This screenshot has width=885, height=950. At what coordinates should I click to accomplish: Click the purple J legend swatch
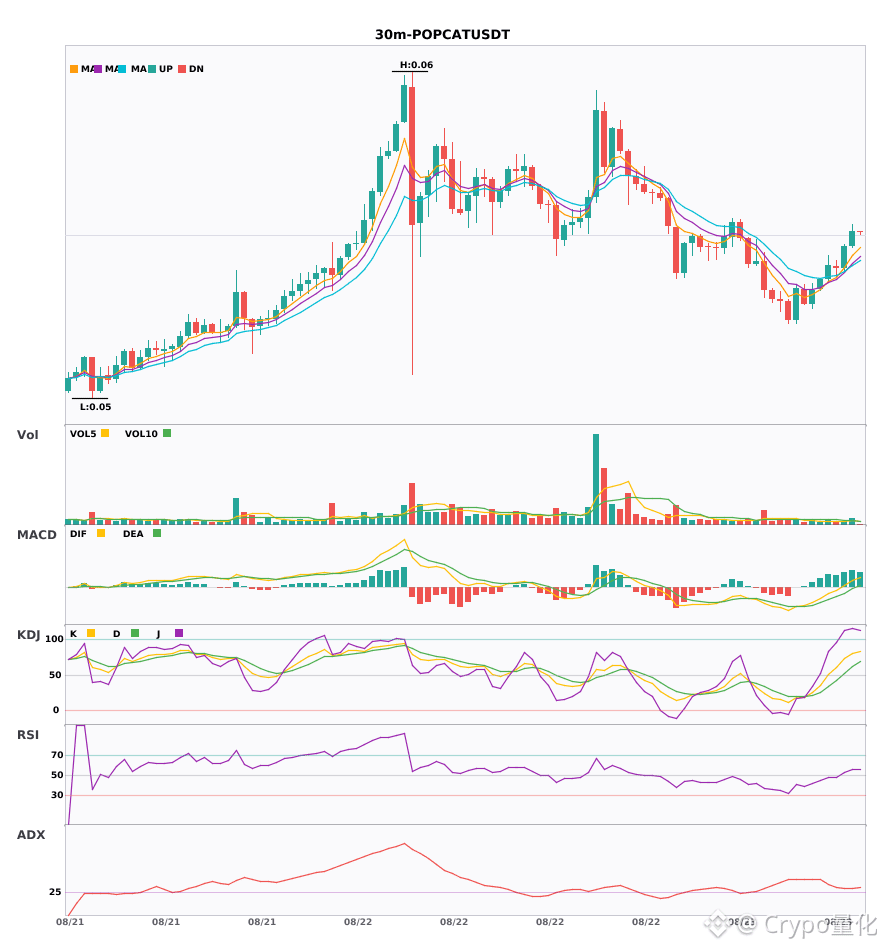[179, 633]
